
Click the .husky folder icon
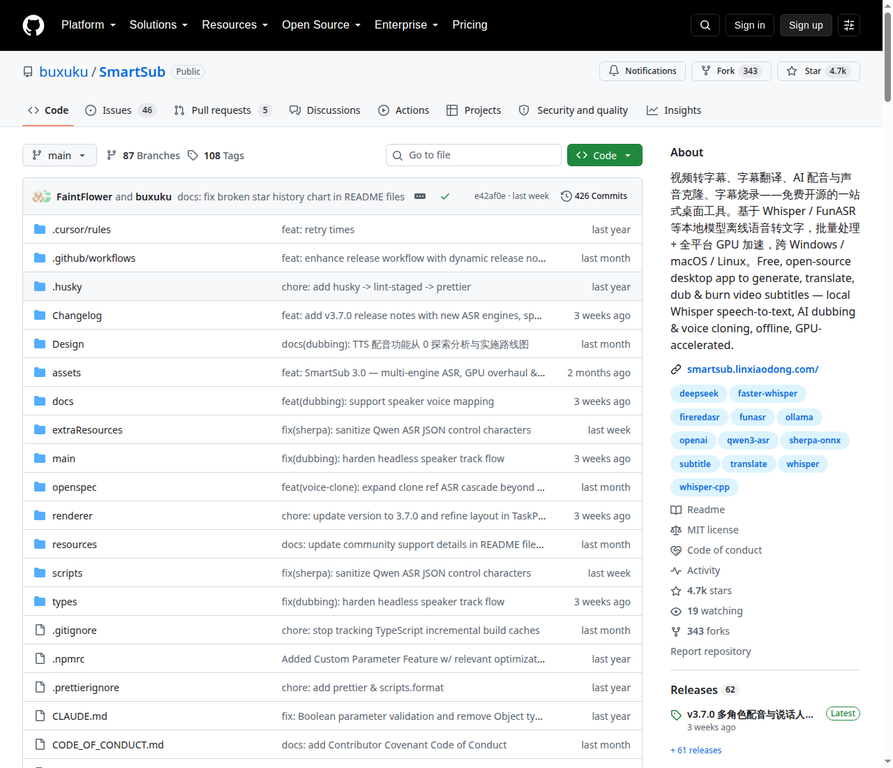(x=40, y=286)
